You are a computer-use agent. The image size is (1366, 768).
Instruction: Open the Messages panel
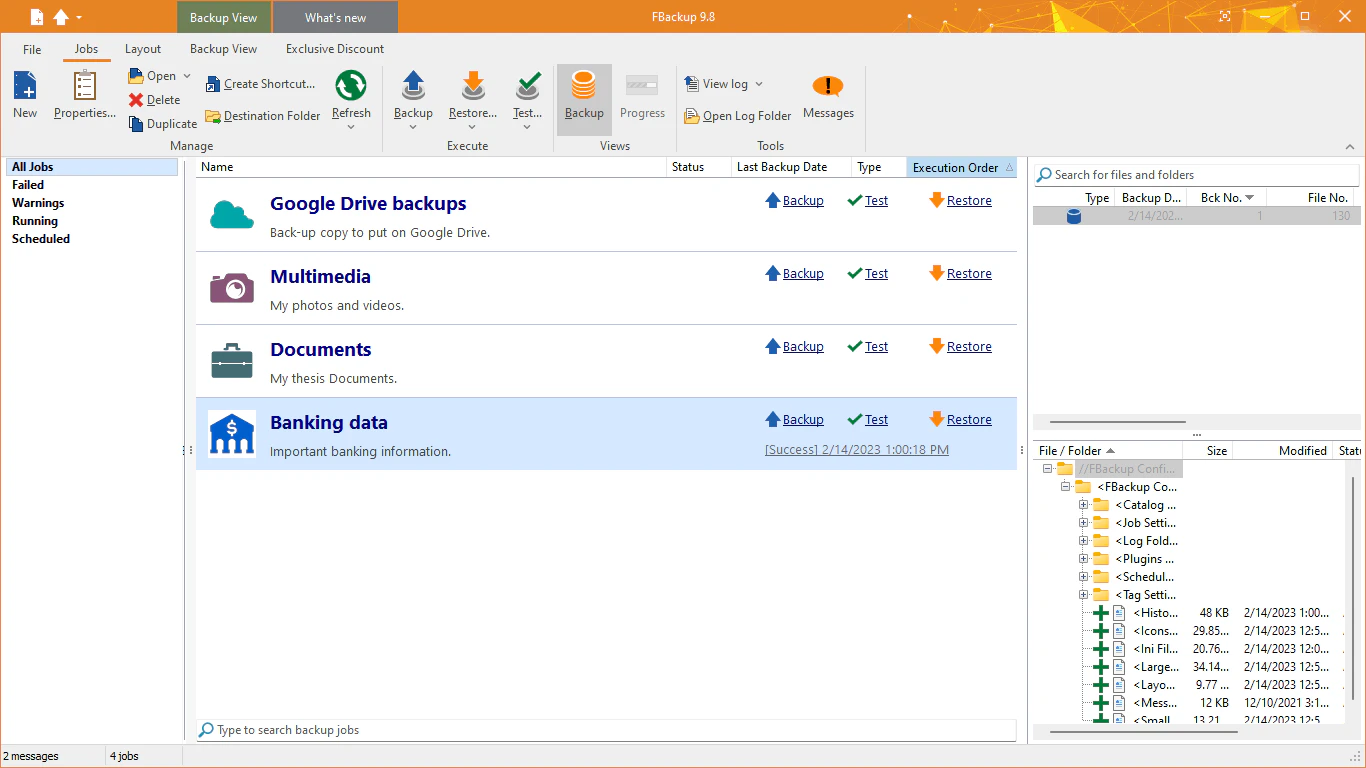point(828,97)
